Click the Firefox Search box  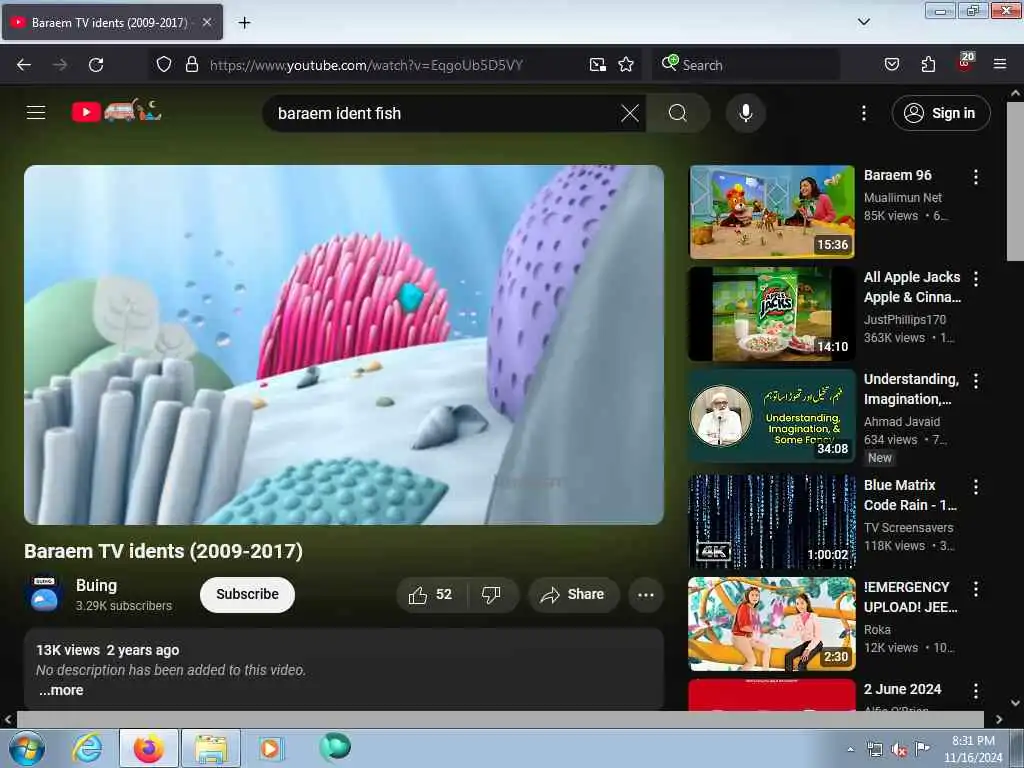(x=746, y=65)
